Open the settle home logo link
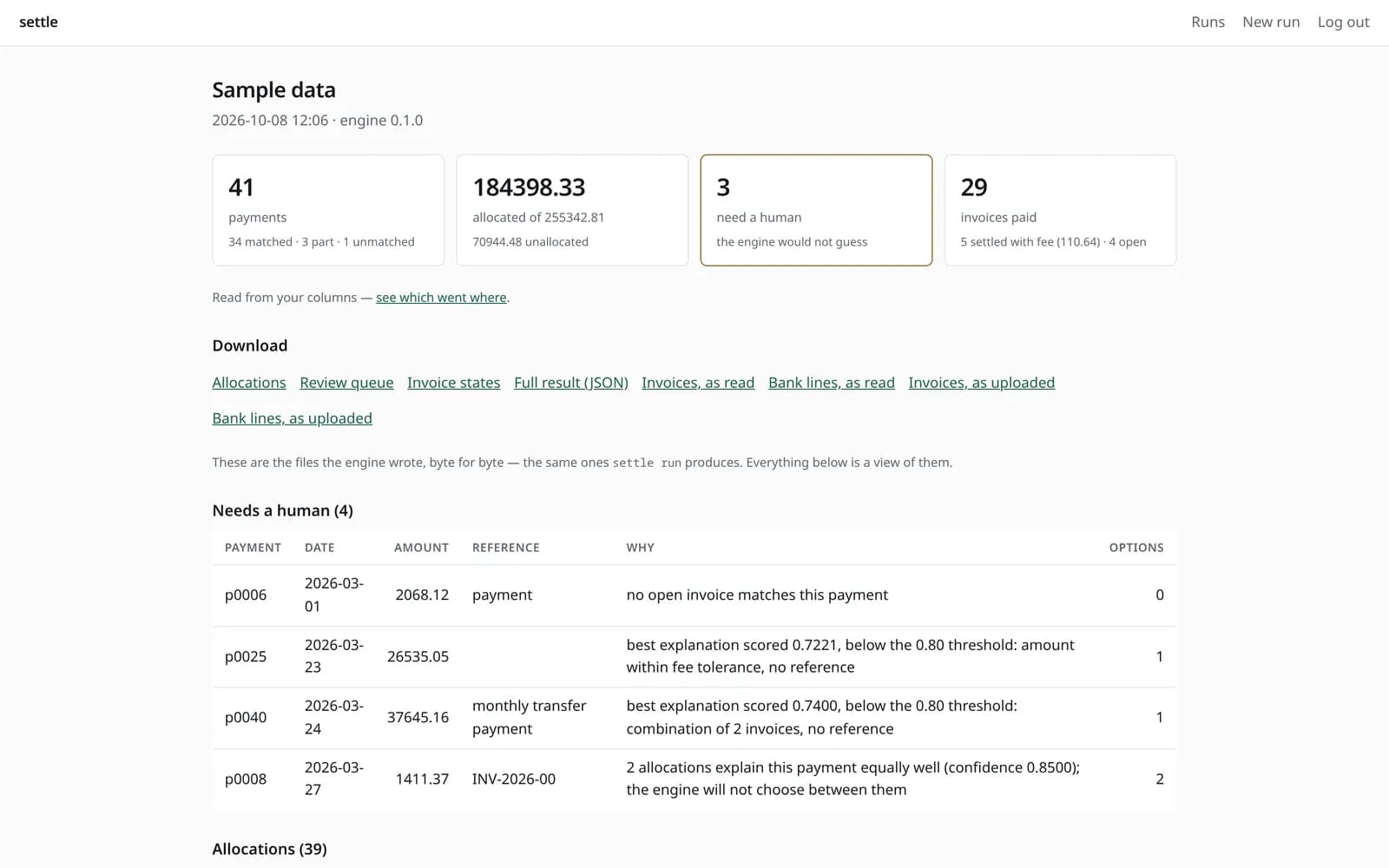 pos(38,23)
